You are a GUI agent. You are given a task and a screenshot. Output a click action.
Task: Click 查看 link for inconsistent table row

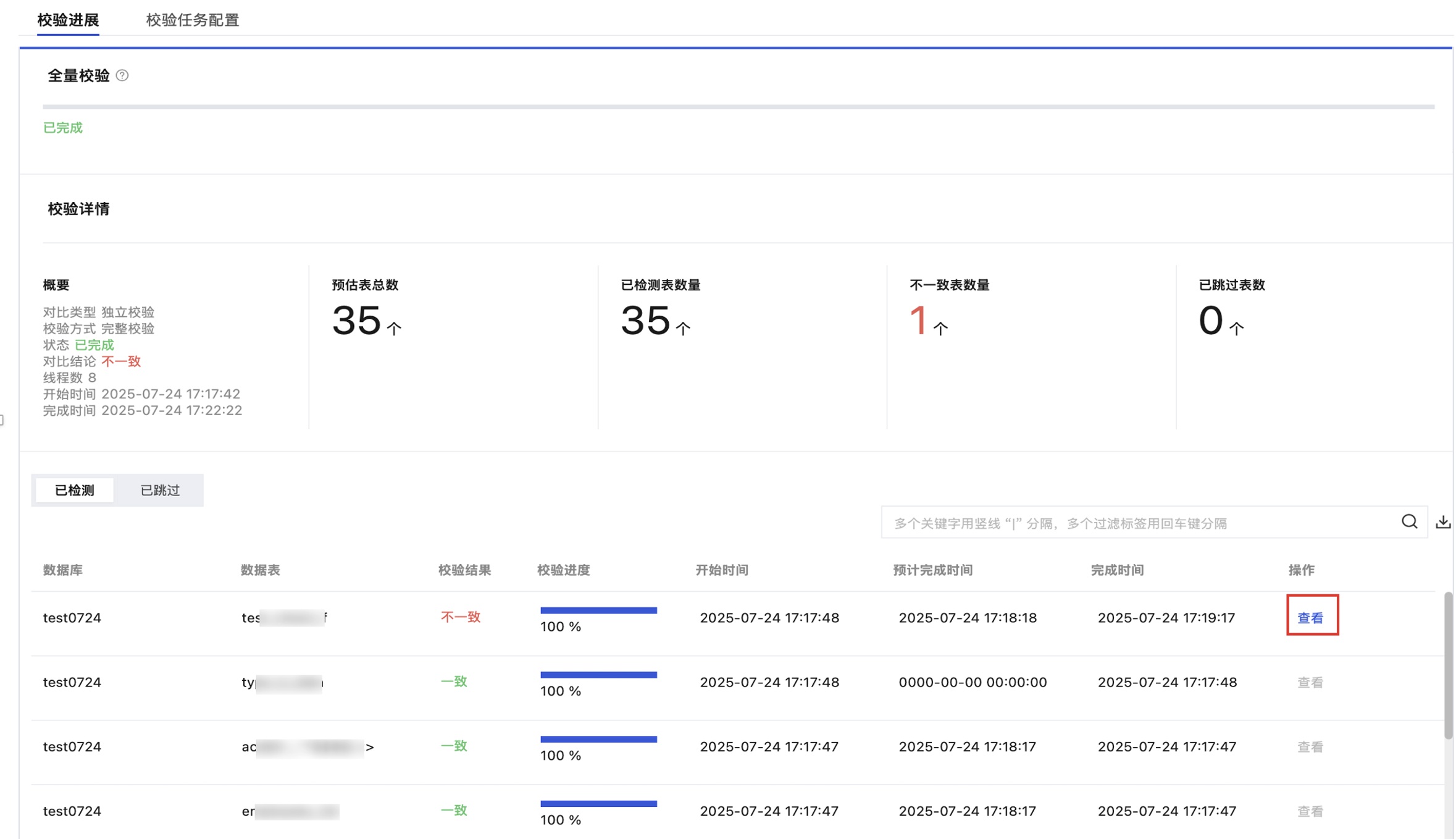1310,617
